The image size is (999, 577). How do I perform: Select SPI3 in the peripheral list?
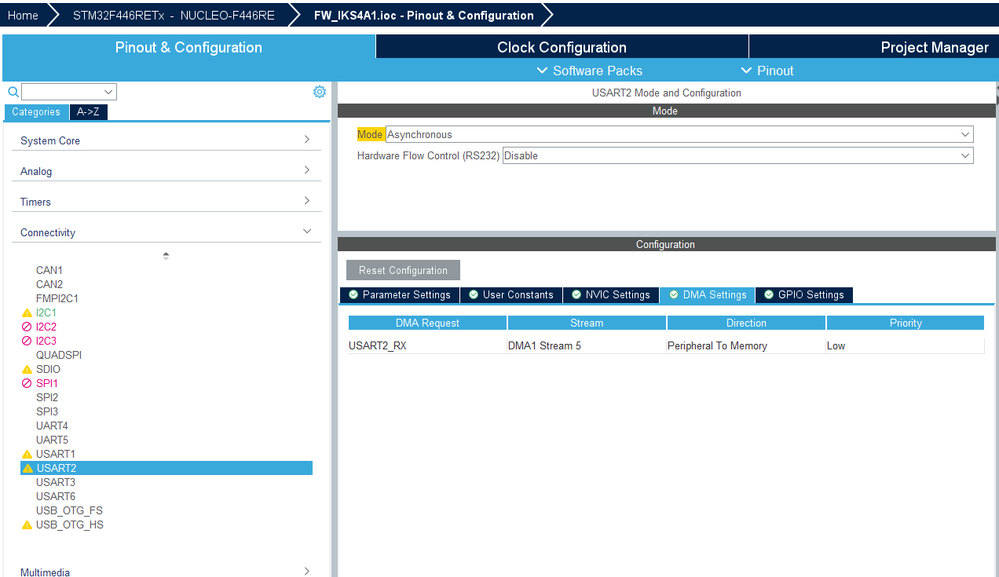47,411
